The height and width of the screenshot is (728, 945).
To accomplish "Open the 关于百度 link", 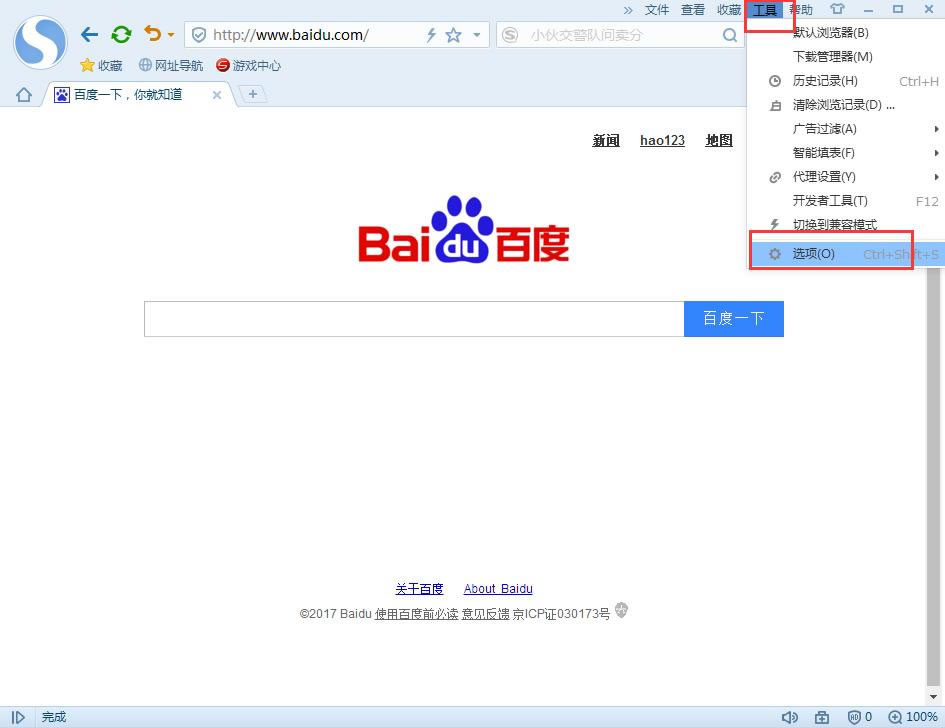I will pyautogui.click(x=419, y=589).
